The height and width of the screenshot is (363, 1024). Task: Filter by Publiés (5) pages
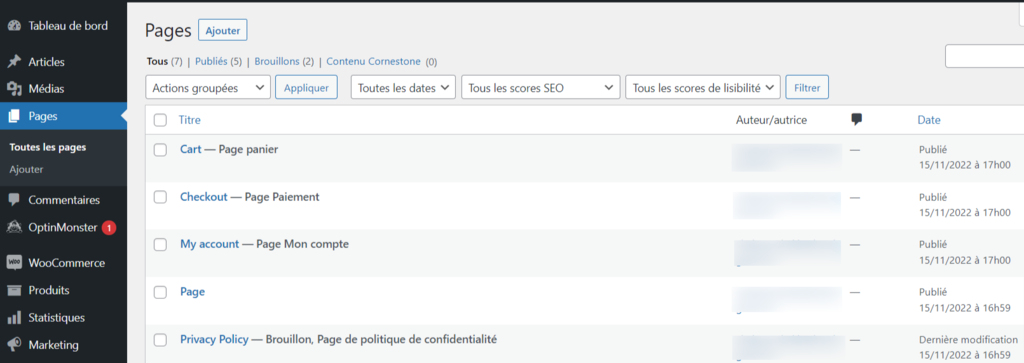click(x=218, y=62)
